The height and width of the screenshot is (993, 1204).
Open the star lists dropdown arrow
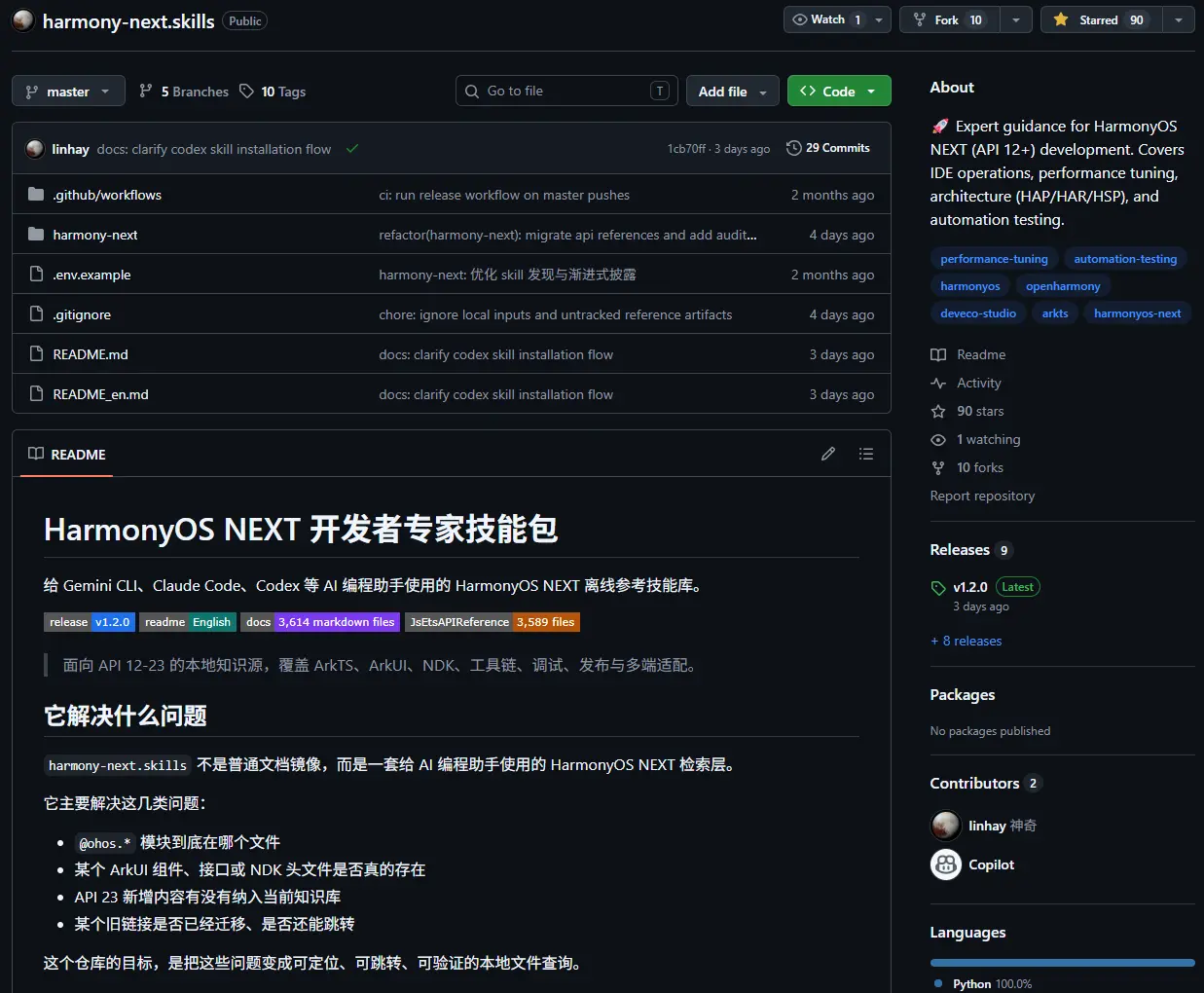point(1179,19)
